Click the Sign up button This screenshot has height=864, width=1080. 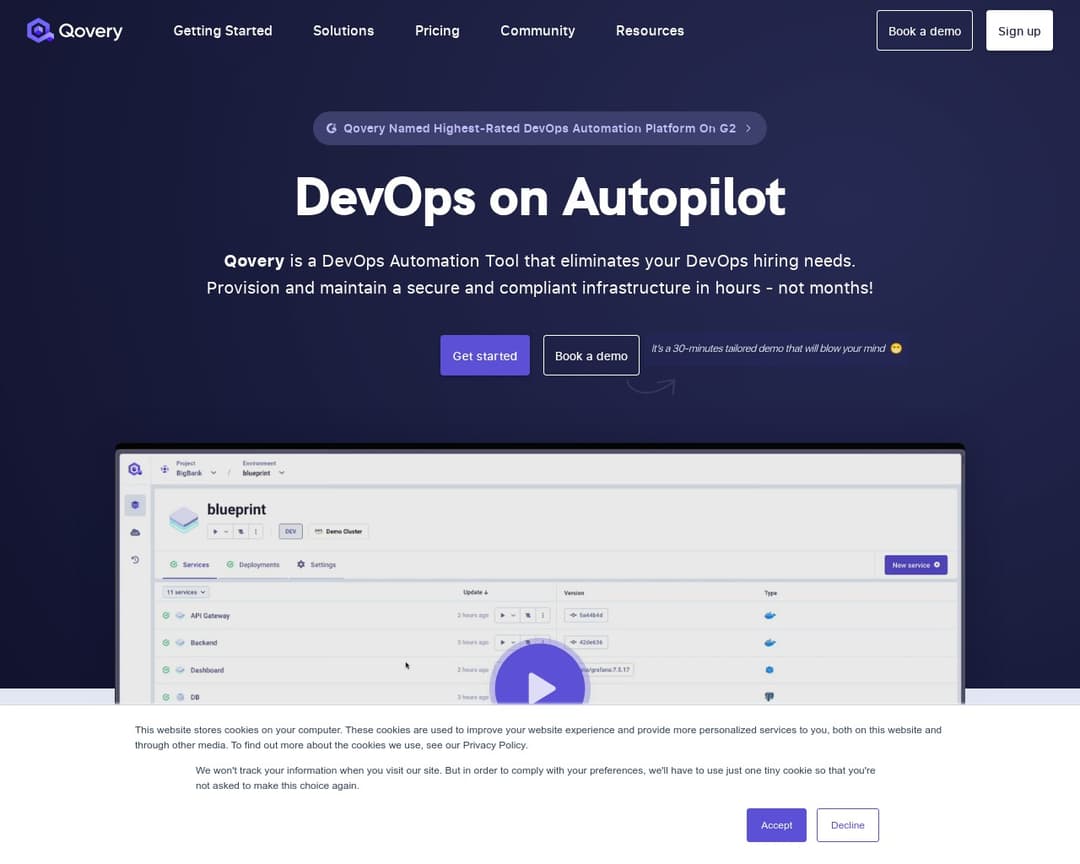pos(1019,31)
